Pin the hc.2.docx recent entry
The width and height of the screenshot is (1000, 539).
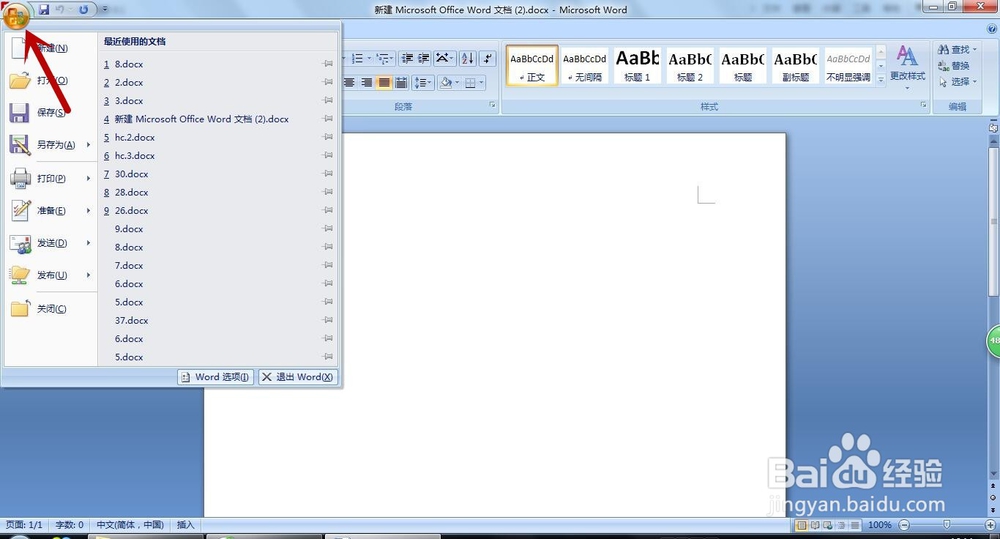(328, 137)
